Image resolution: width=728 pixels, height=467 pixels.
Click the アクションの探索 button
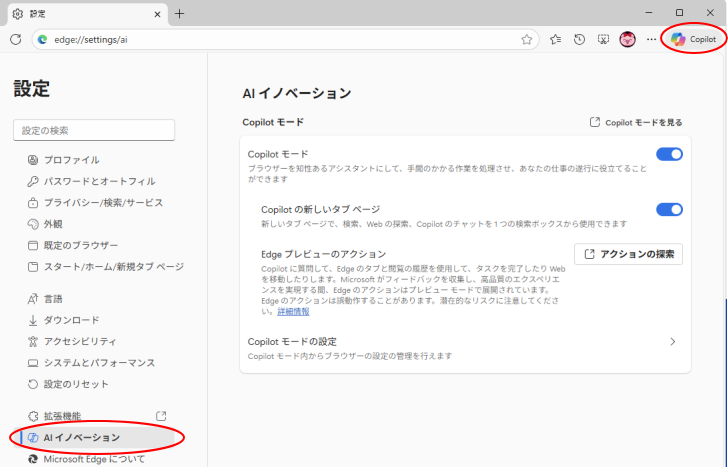point(628,254)
